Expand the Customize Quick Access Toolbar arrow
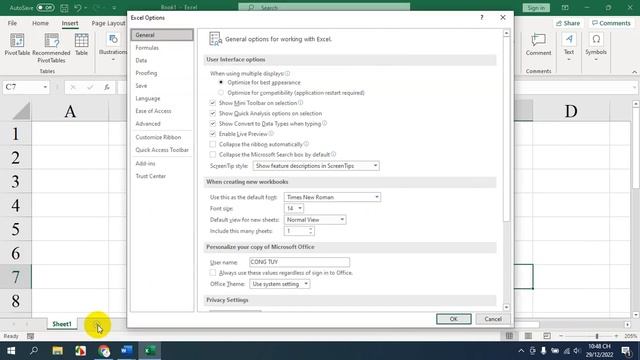This screenshot has width=640, height=360. (x=114, y=8)
